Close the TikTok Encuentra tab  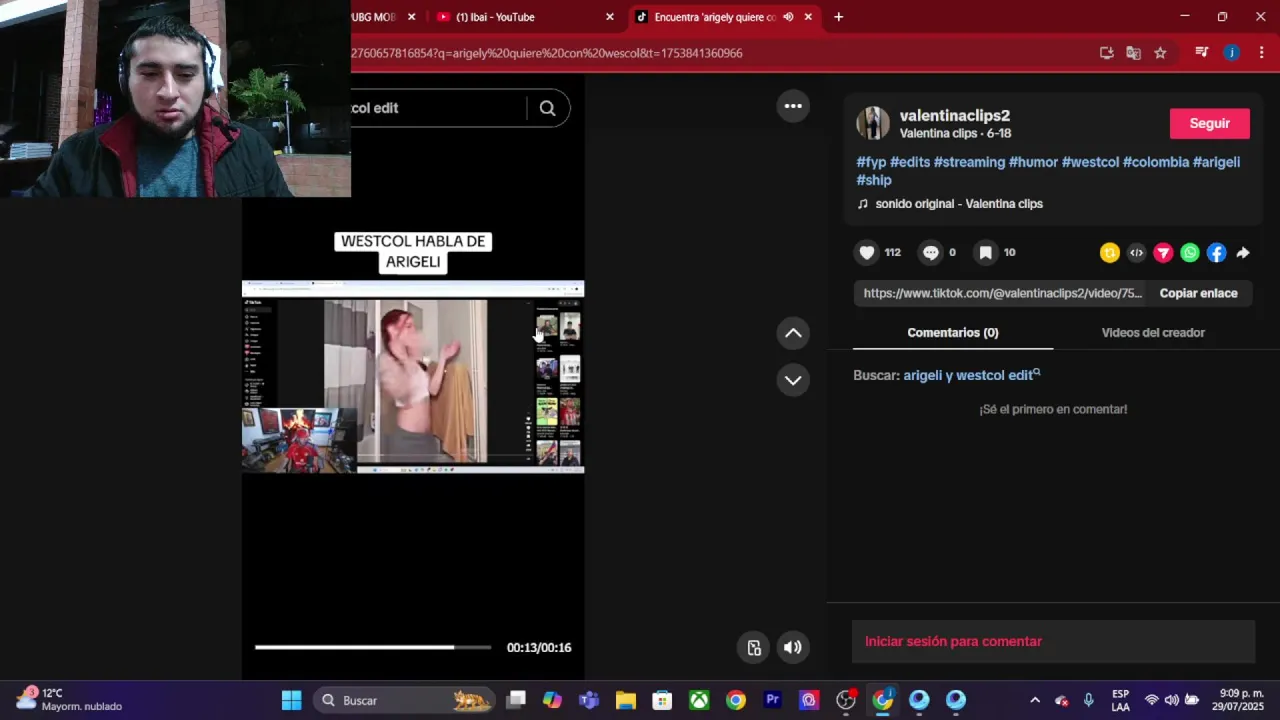click(x=808, y=17)
